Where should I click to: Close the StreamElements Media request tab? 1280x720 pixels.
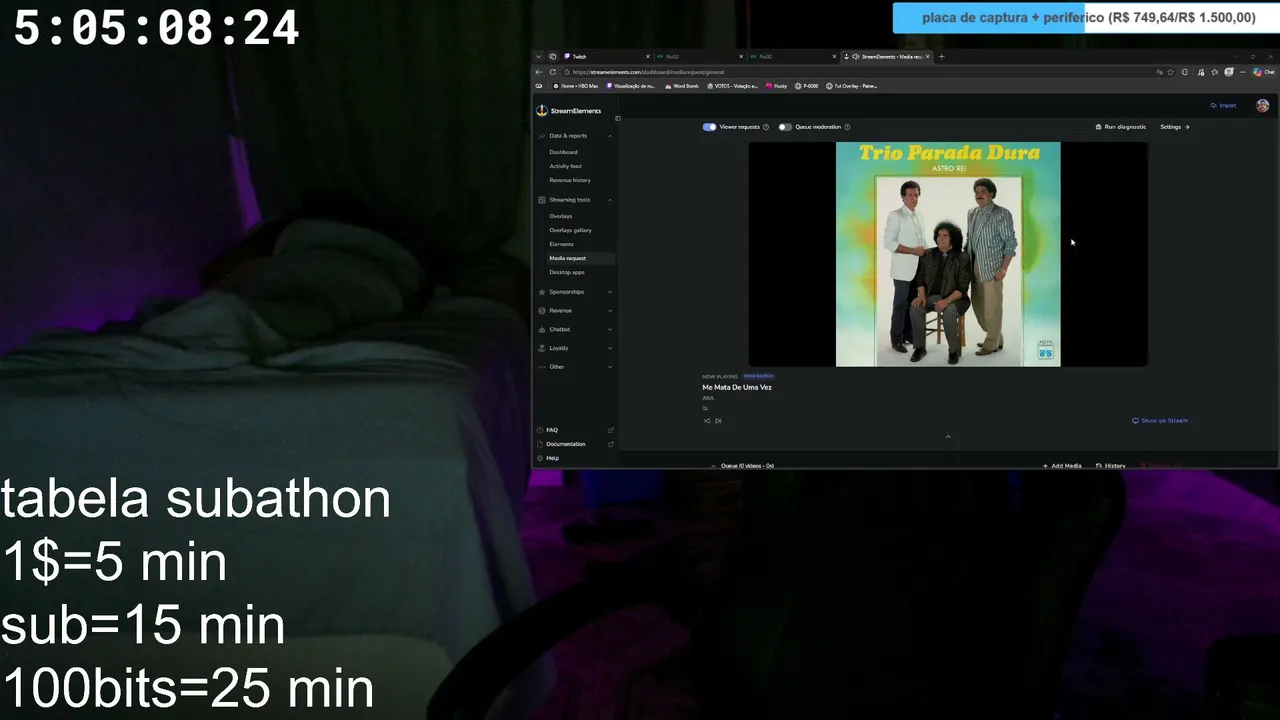[928, 56]
